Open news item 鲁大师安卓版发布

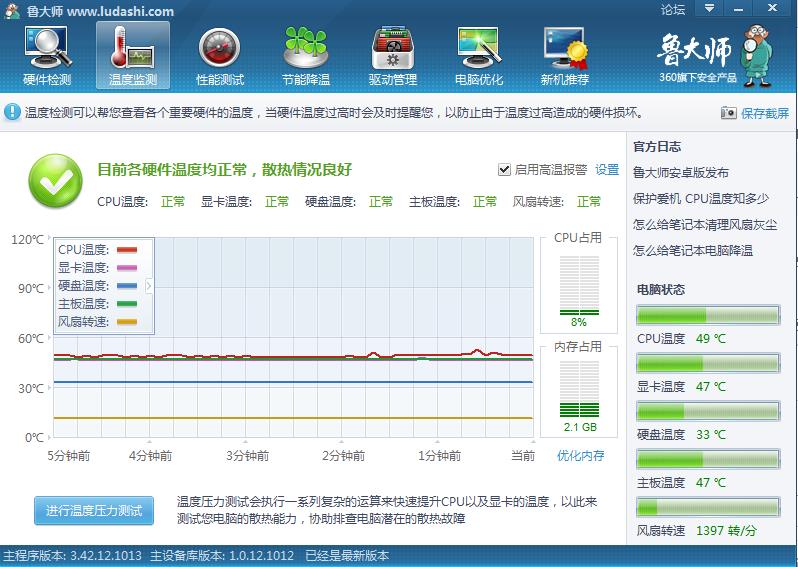[680, 173]
